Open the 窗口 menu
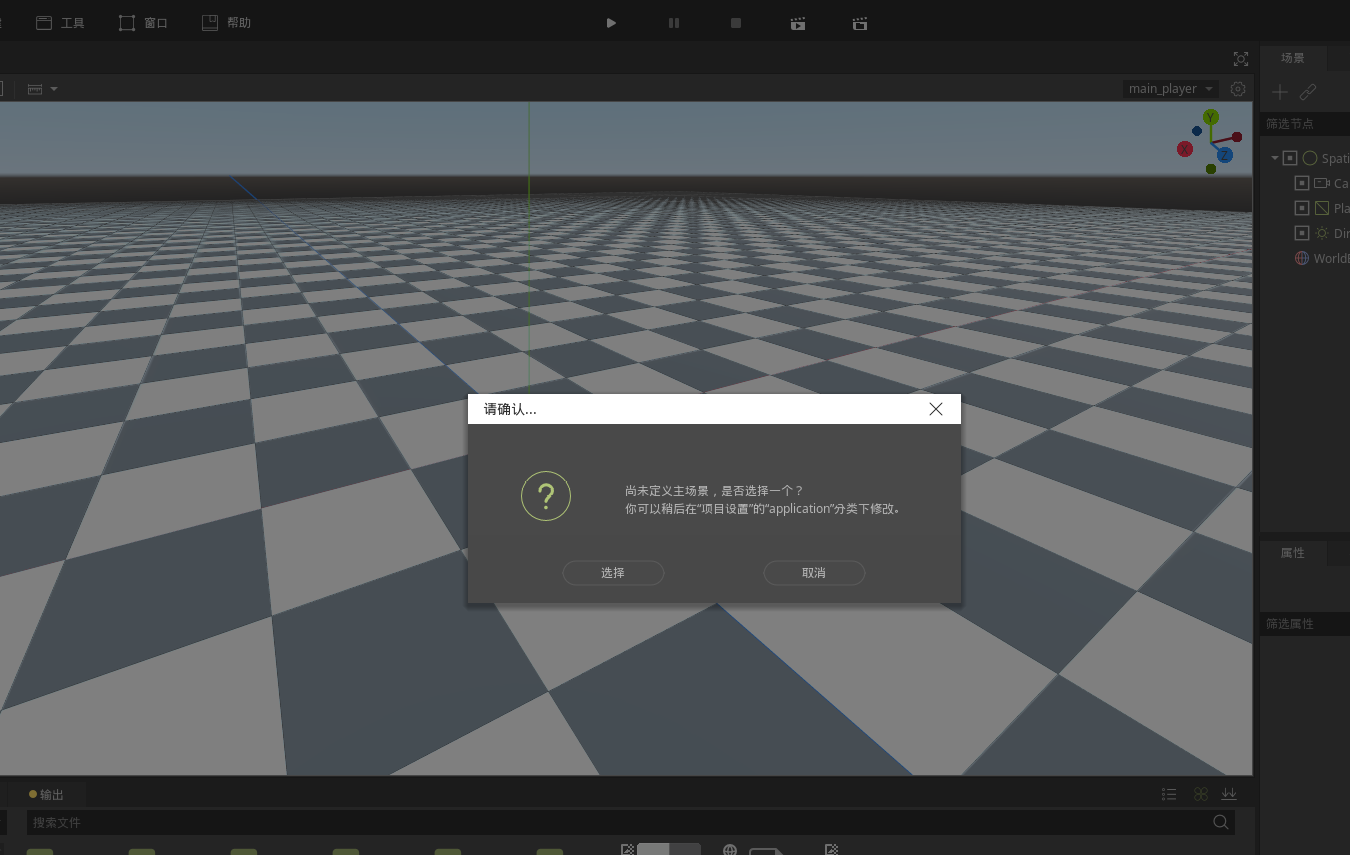 pyautogui.click(x=143, y=23)
